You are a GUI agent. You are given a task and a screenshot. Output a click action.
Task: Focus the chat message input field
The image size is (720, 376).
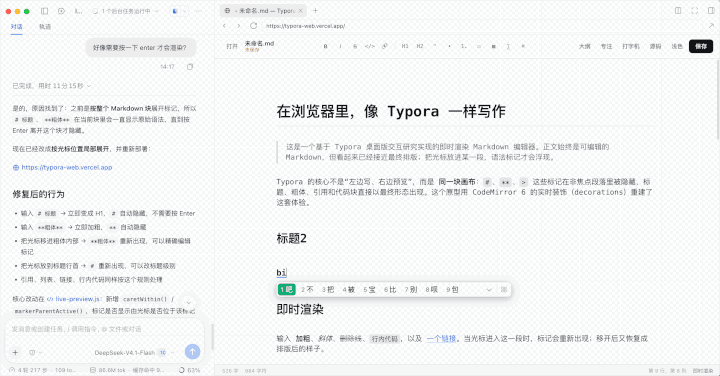pos(104,329)
